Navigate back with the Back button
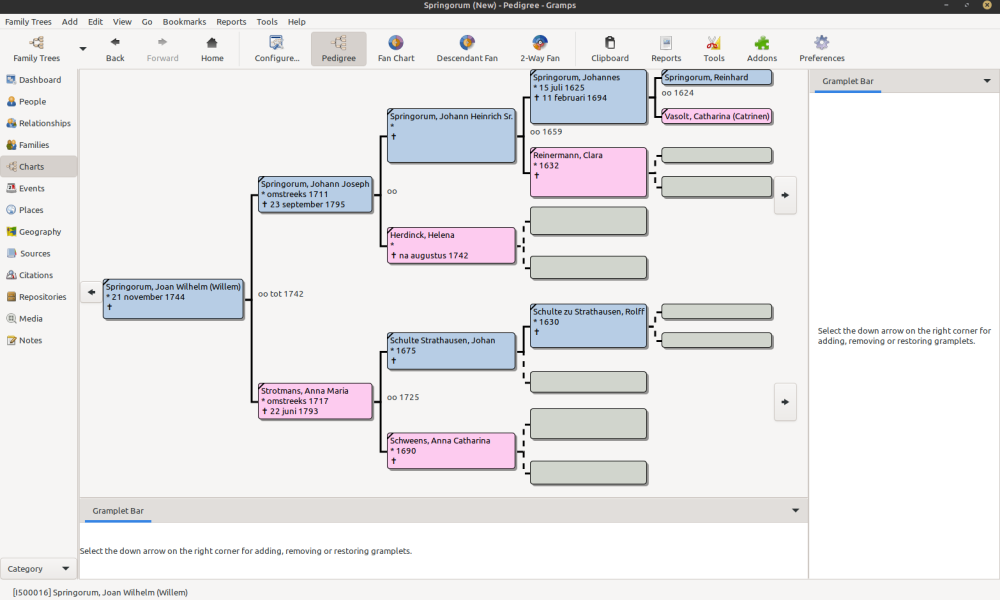This screenshot has height=600, width=1000. [x=115, y=48]
